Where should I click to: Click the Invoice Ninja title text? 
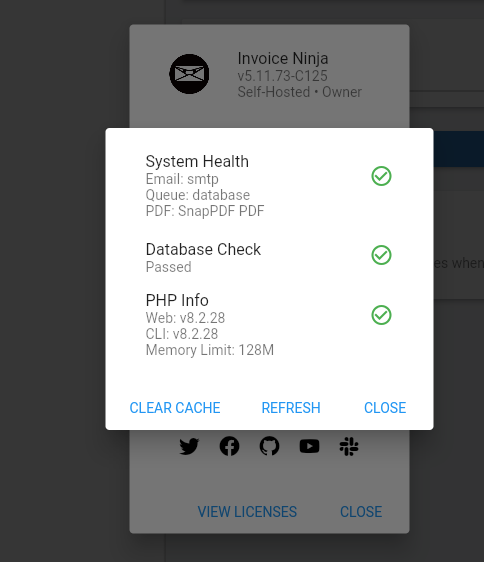[283, 58]
